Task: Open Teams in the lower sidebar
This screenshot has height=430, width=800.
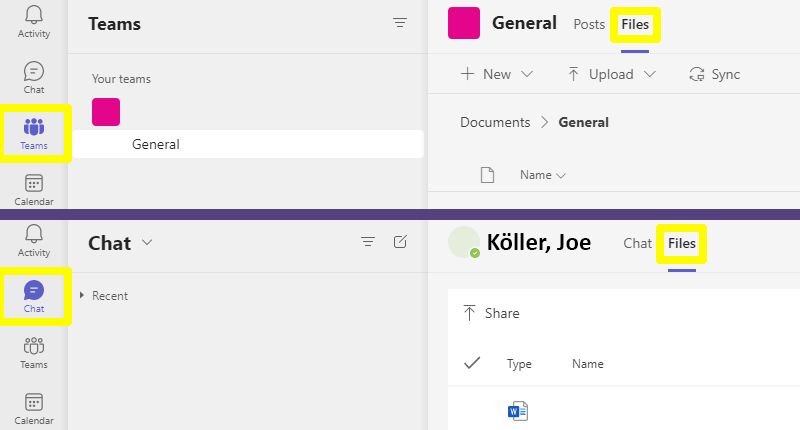Action: (x=34, y=352)
